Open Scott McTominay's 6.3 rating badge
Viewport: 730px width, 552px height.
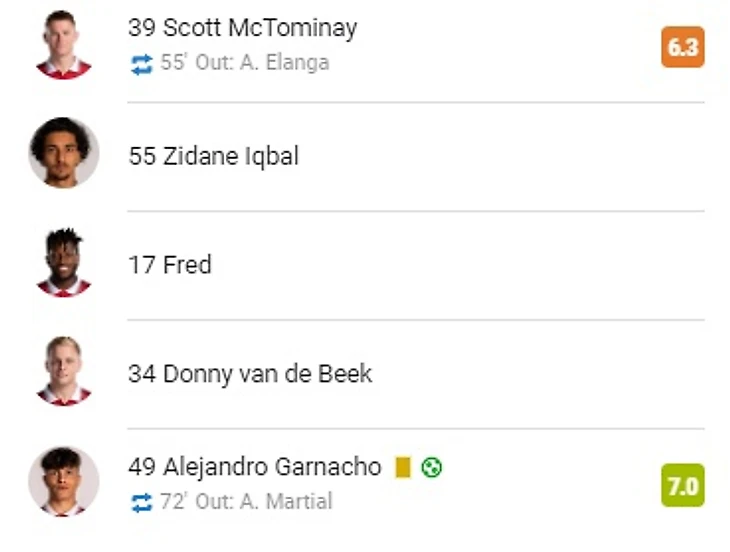tap(683, 47)
